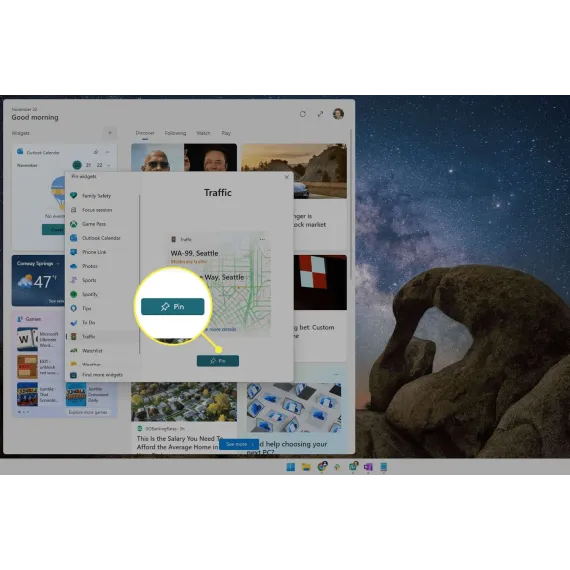
Task: Open the Watch tab
Action: point(203,133)
